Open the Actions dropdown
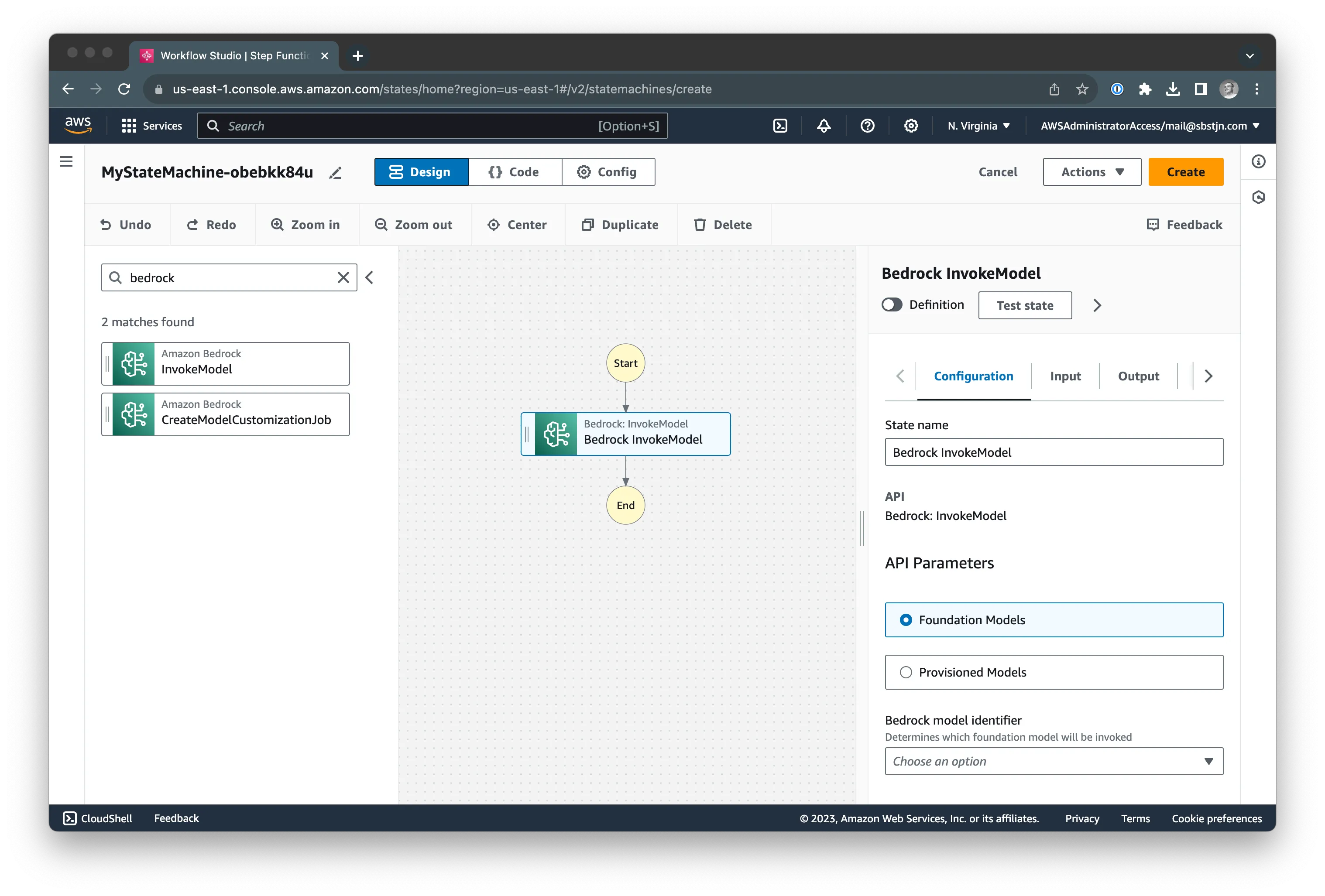 click(x=1091, y=171)
